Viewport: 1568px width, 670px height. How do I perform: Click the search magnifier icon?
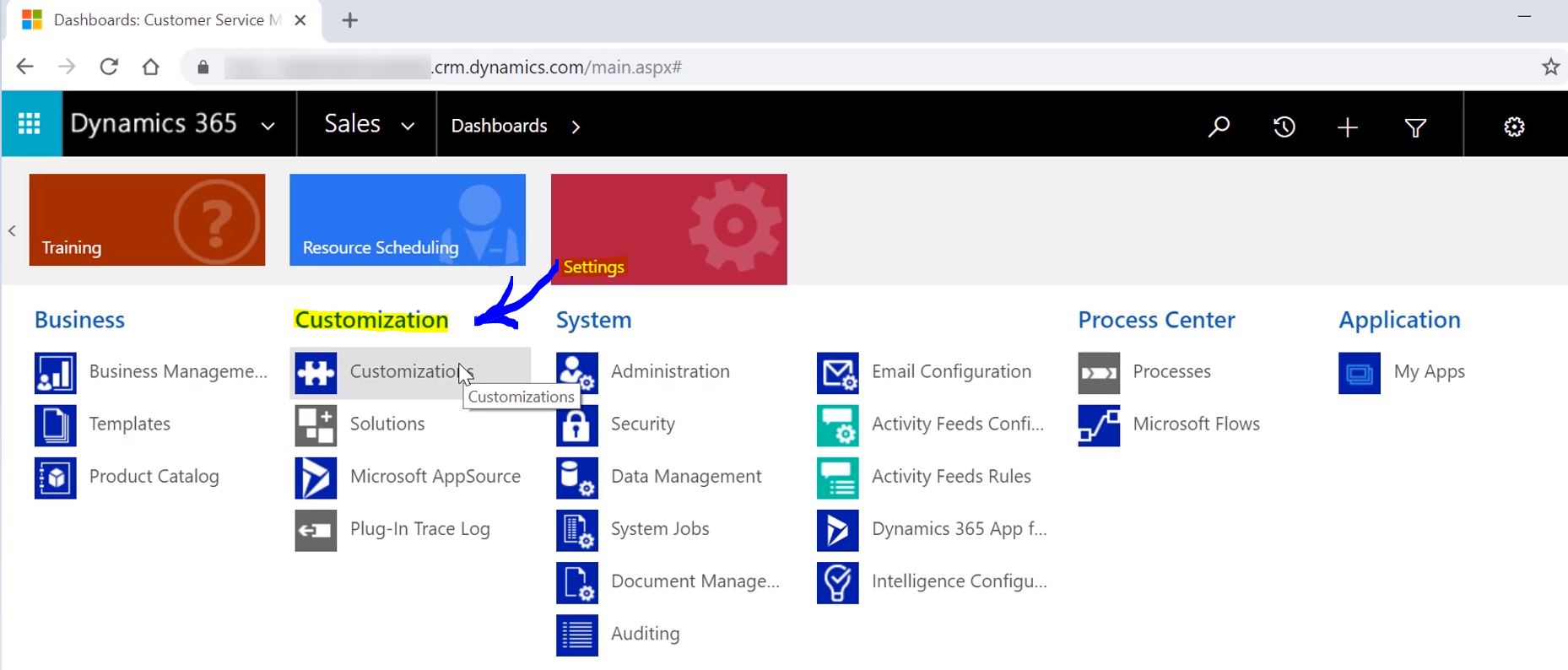tap(1218, 127)
